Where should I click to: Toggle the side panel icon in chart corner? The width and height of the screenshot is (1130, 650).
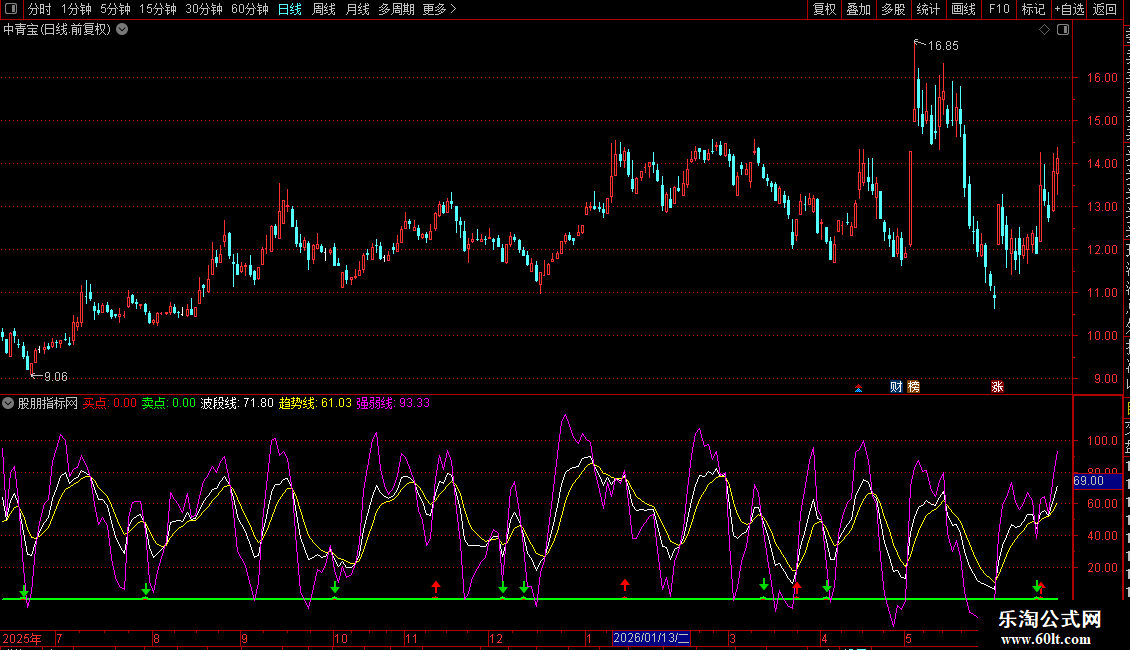point(1063,30)
